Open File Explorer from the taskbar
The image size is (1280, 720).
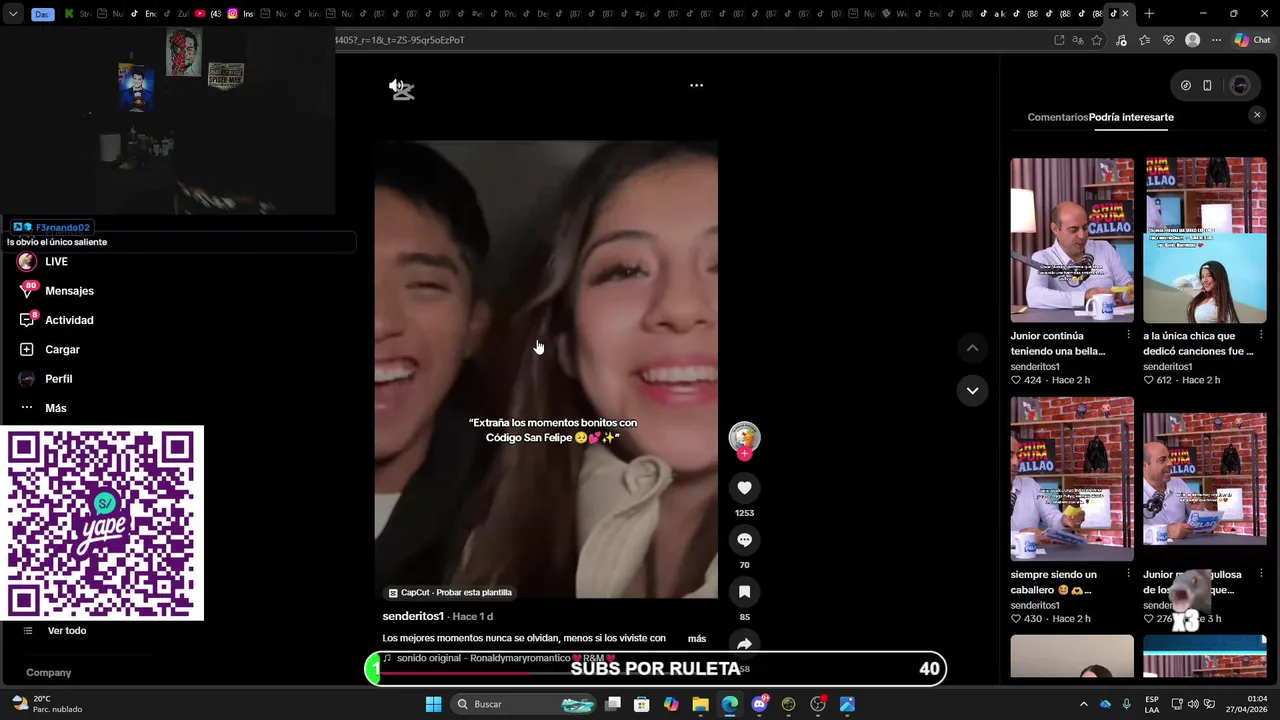point(701,704)
